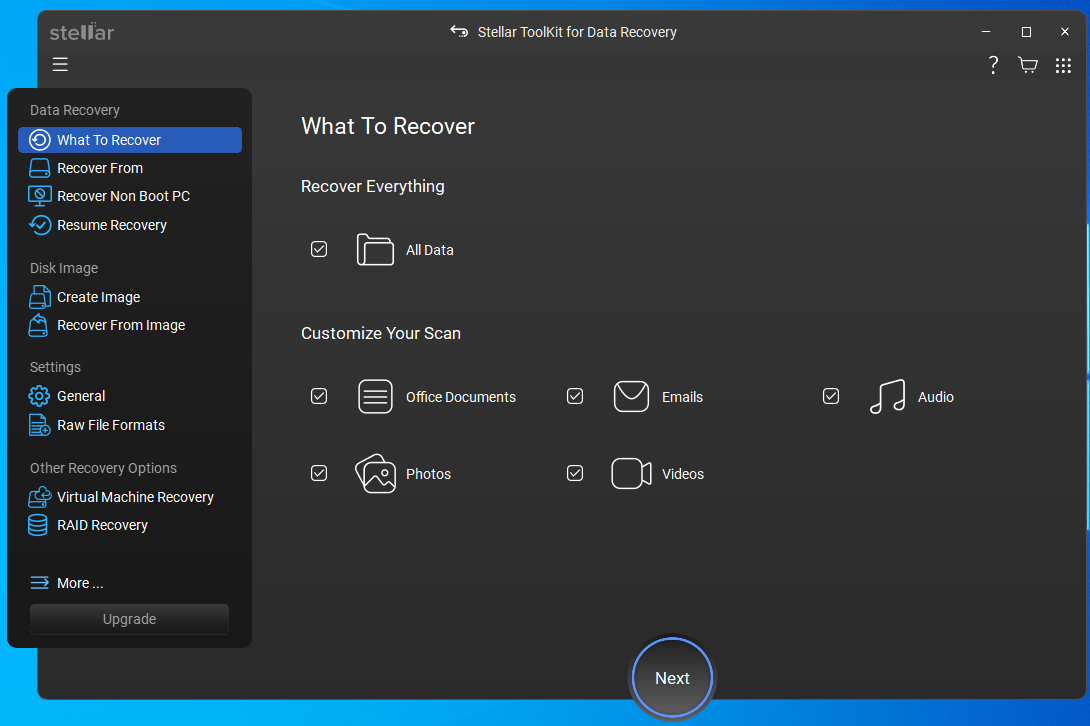Viewport: 1090px width, 726px height.
Task: Click the Virtual Machine Recovery icon
Action: click(40, 497)
